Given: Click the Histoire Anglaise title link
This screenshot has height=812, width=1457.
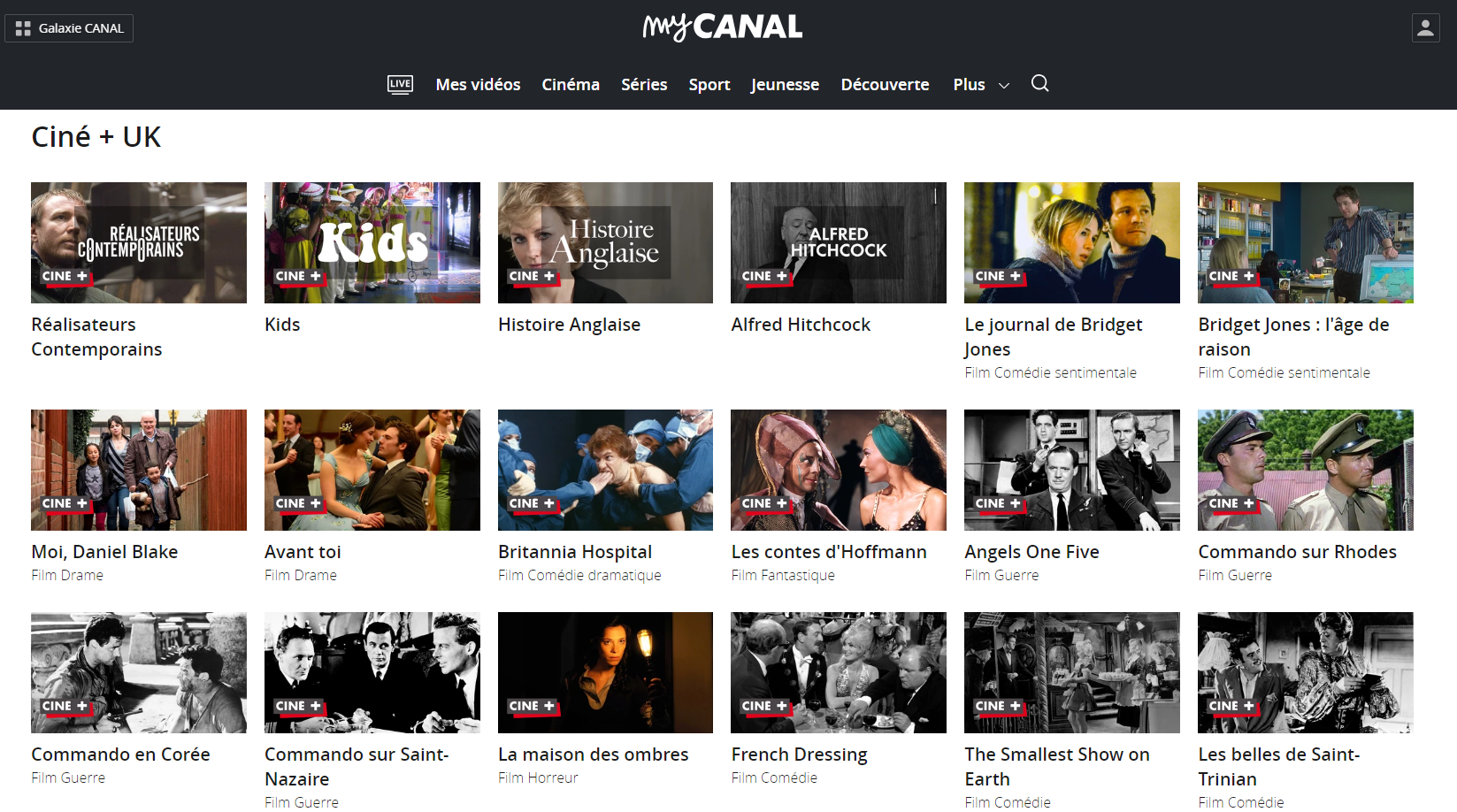Looking at the screenshot, I should point(569,325).
